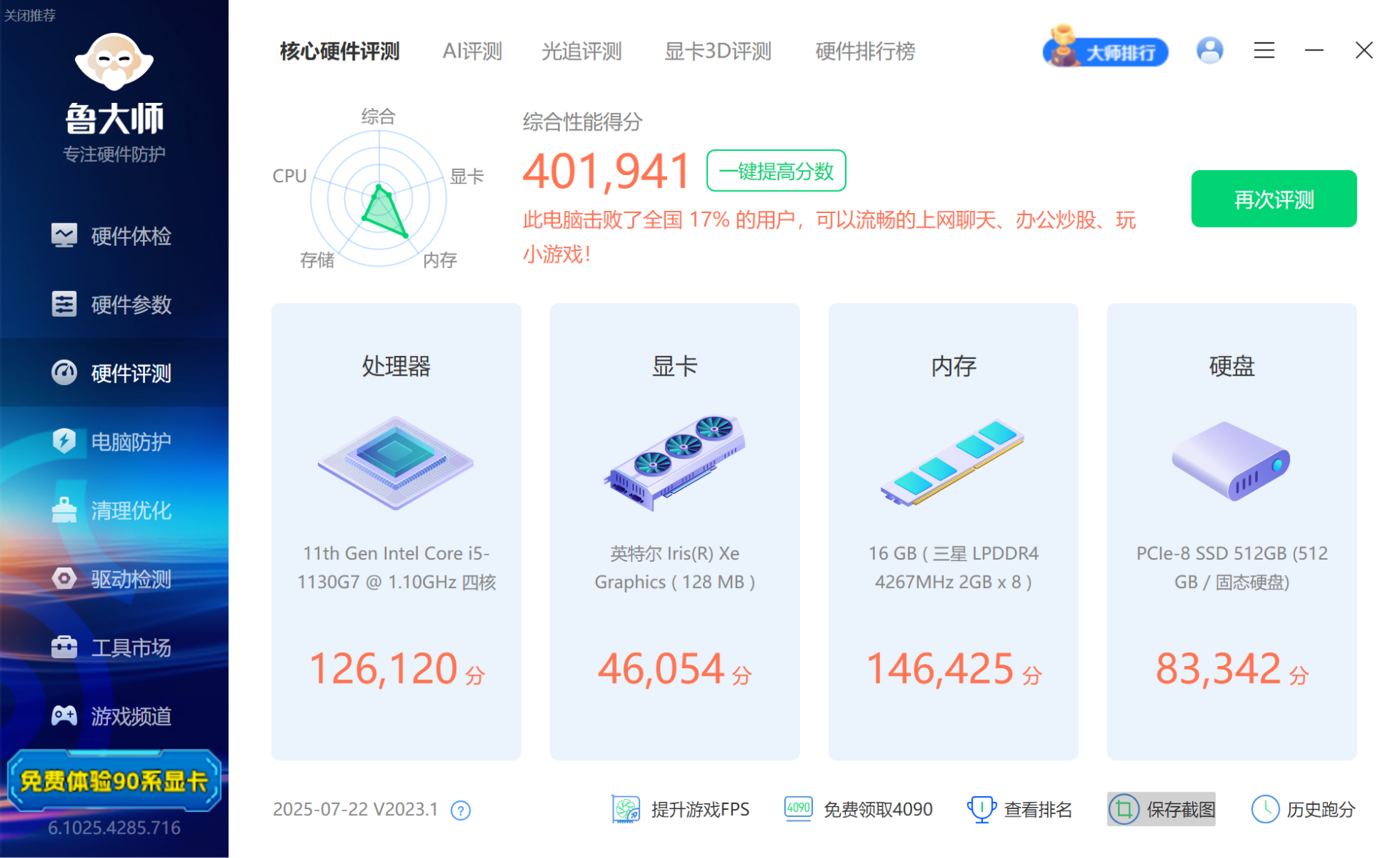Open the user account avatar icon
This screenshot has width=1400, height=858.
pos(1210,50)
